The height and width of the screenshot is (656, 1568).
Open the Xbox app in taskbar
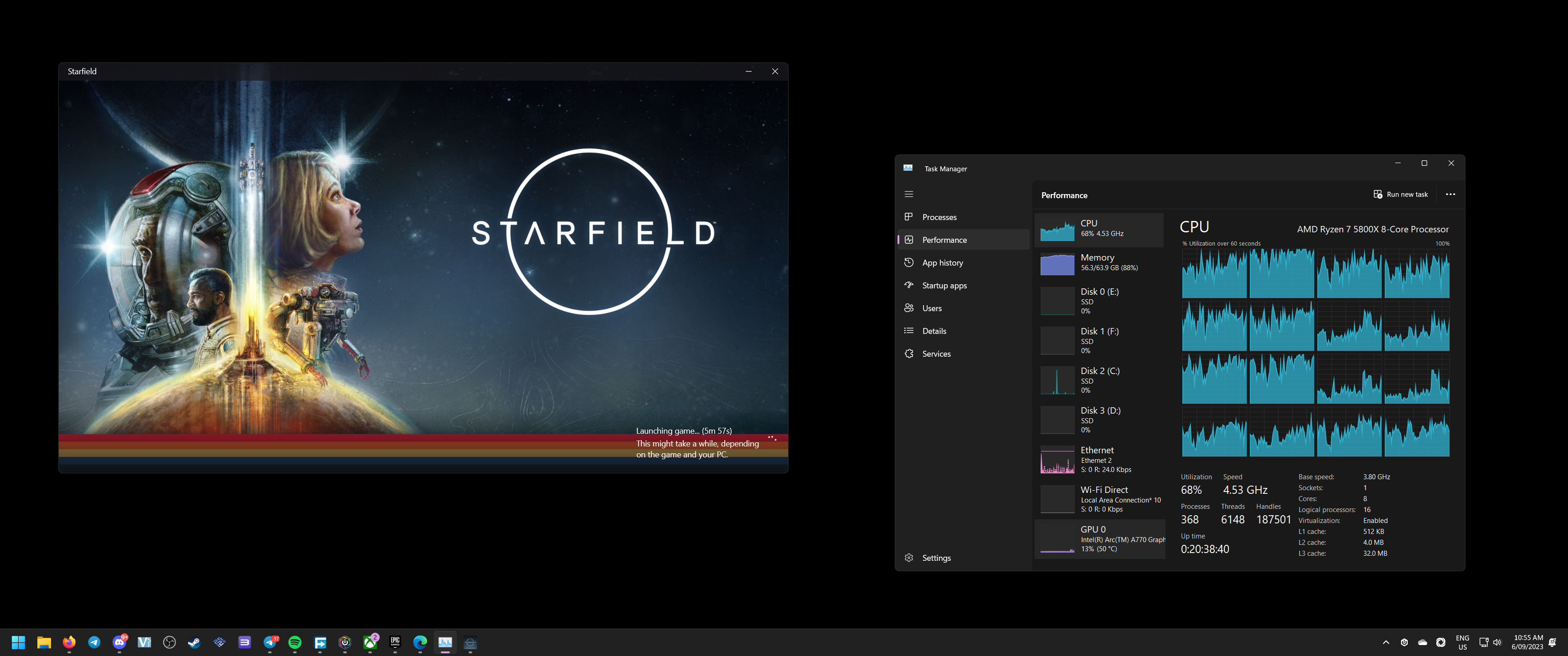tap(370, 643)
